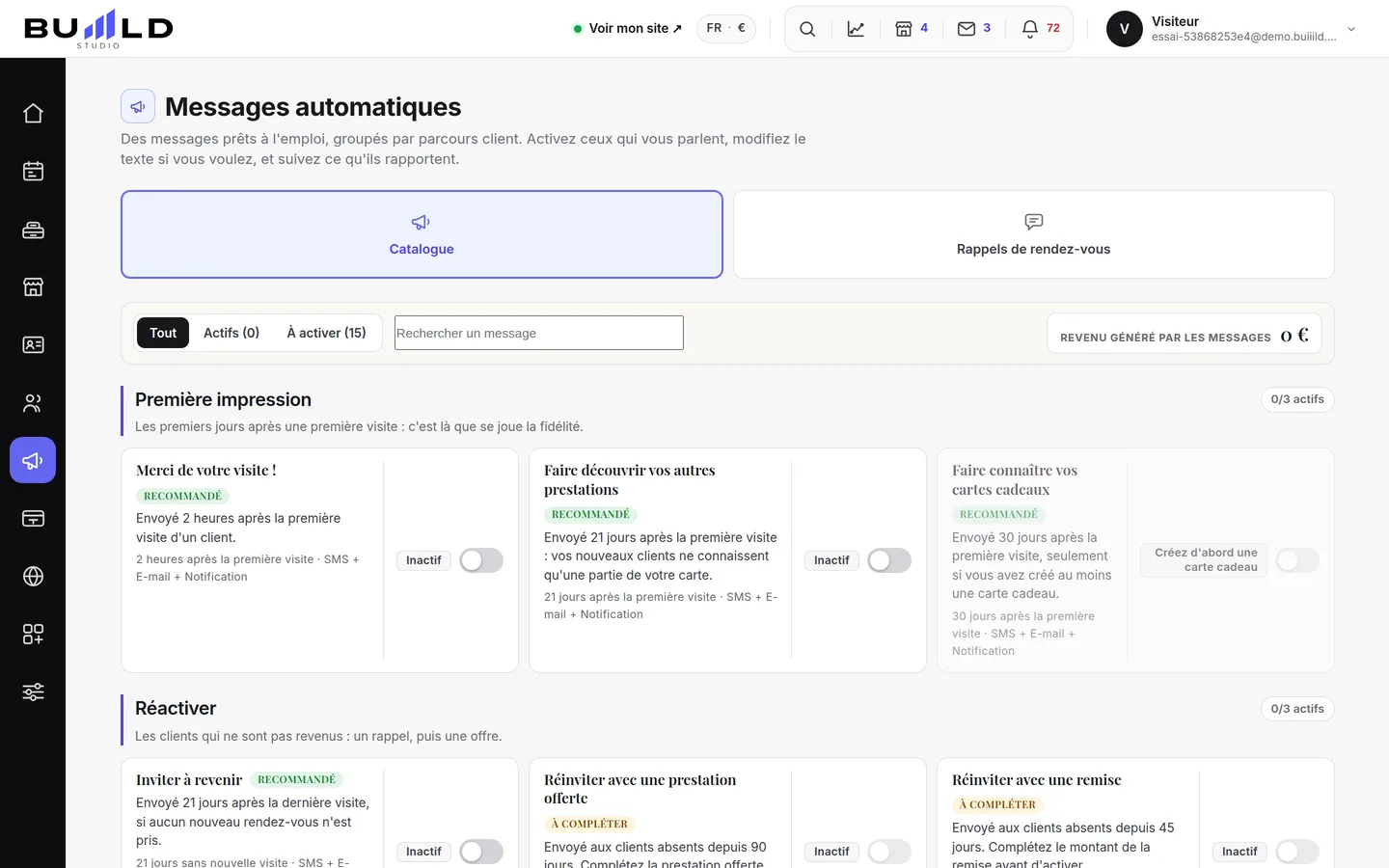Click Inactif label on 'Inviter à revenir'
Screen dimensions: 1389x868
click(423, 852)
